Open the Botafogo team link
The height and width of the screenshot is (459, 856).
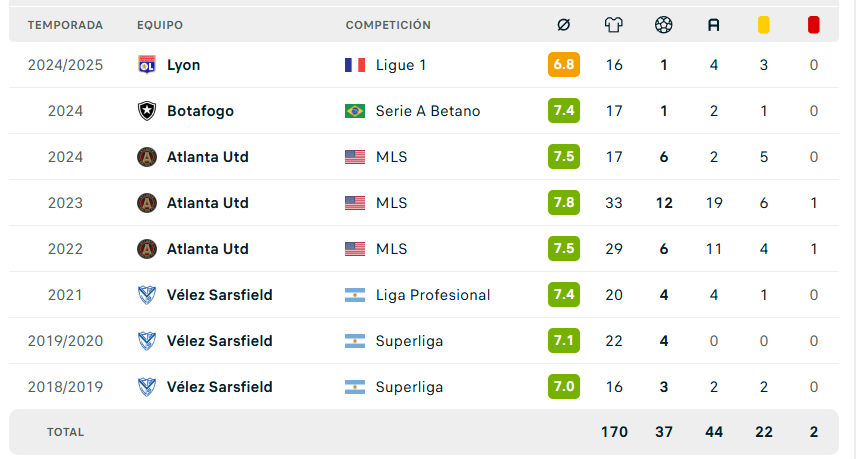point(200,111)
